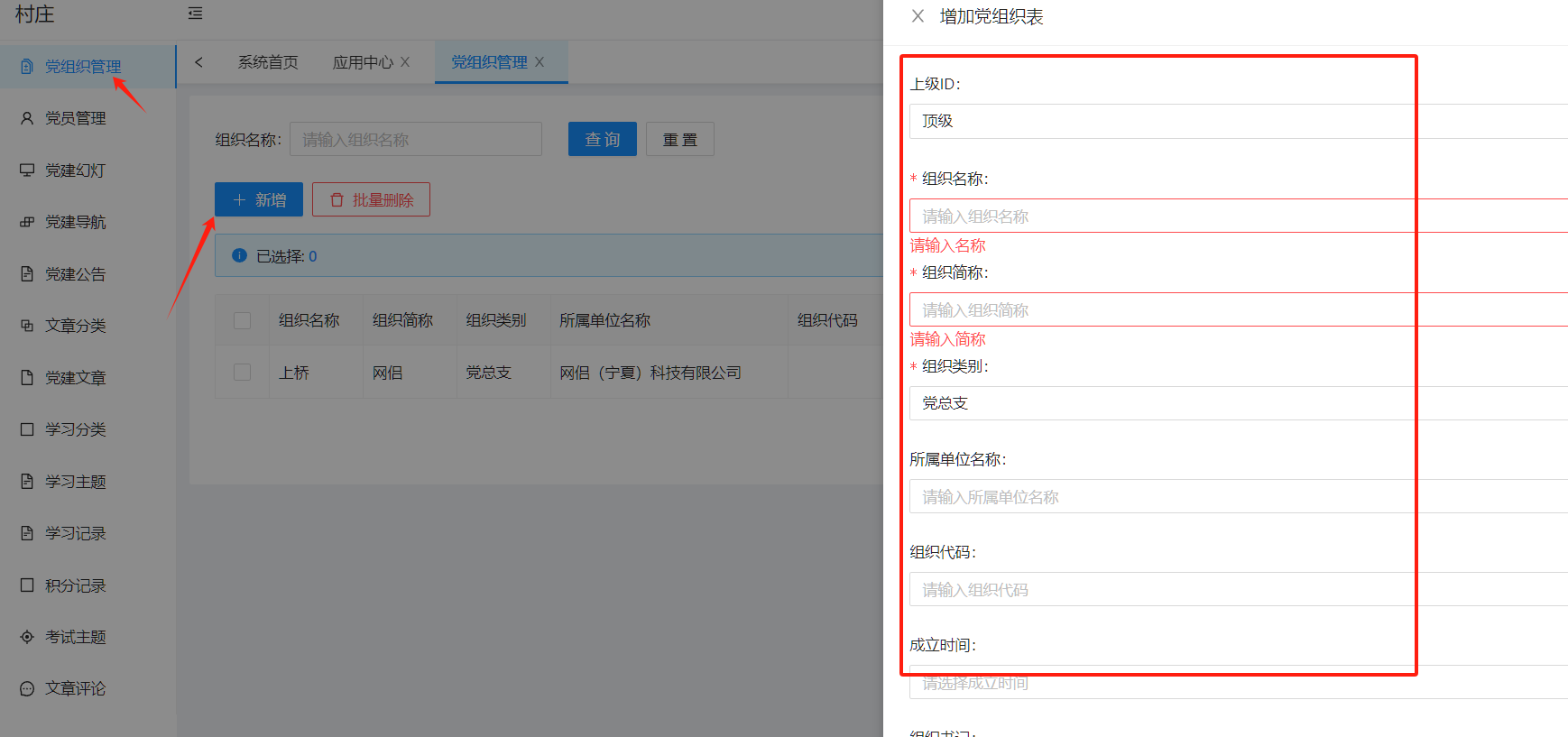The image size is (1568, 737).
Task: Click the 考试主题 target icon
Action: pyautogui.click(x=27, y=637)
